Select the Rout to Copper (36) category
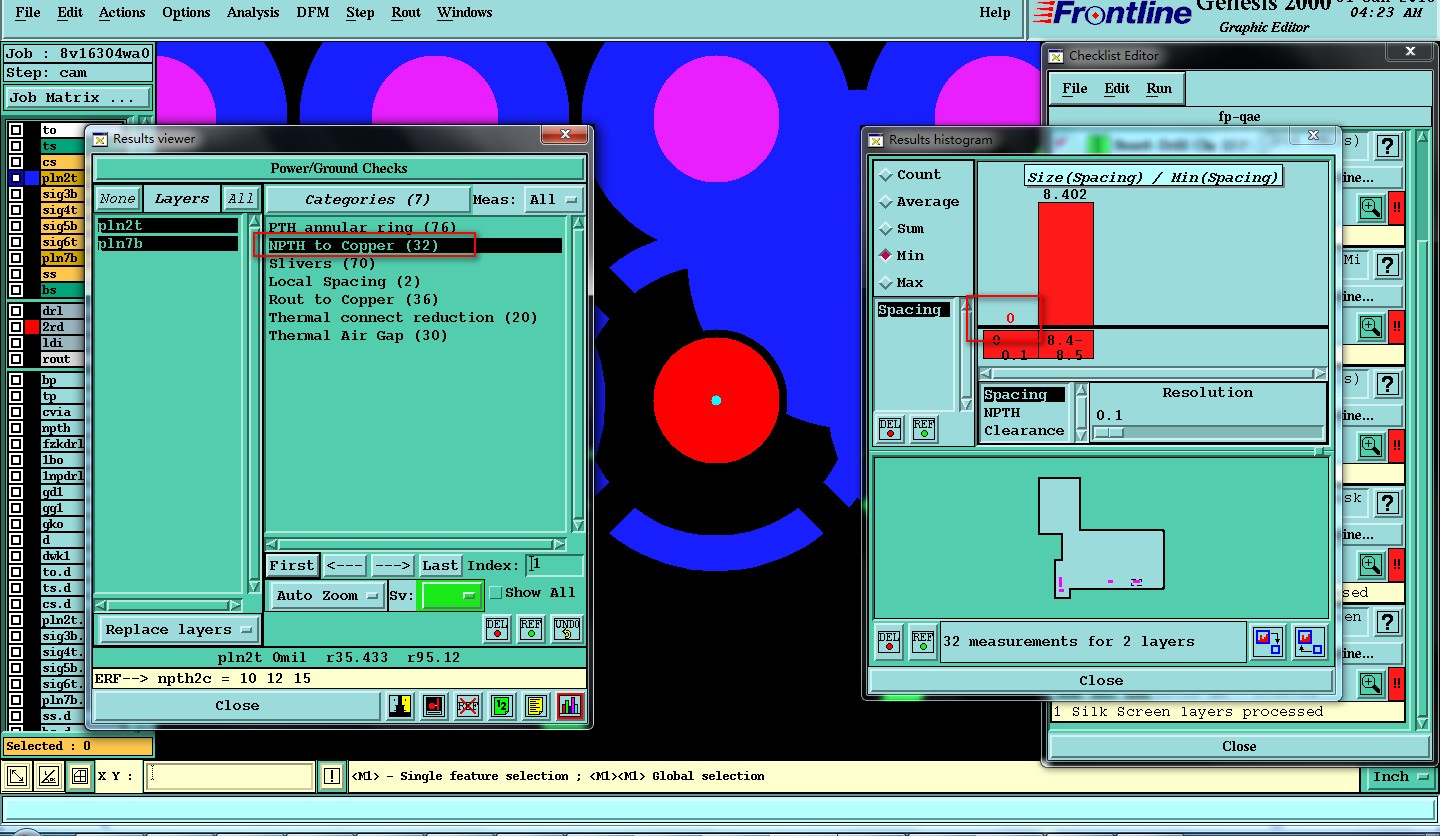1440x836 pixels. click(354, 300)
